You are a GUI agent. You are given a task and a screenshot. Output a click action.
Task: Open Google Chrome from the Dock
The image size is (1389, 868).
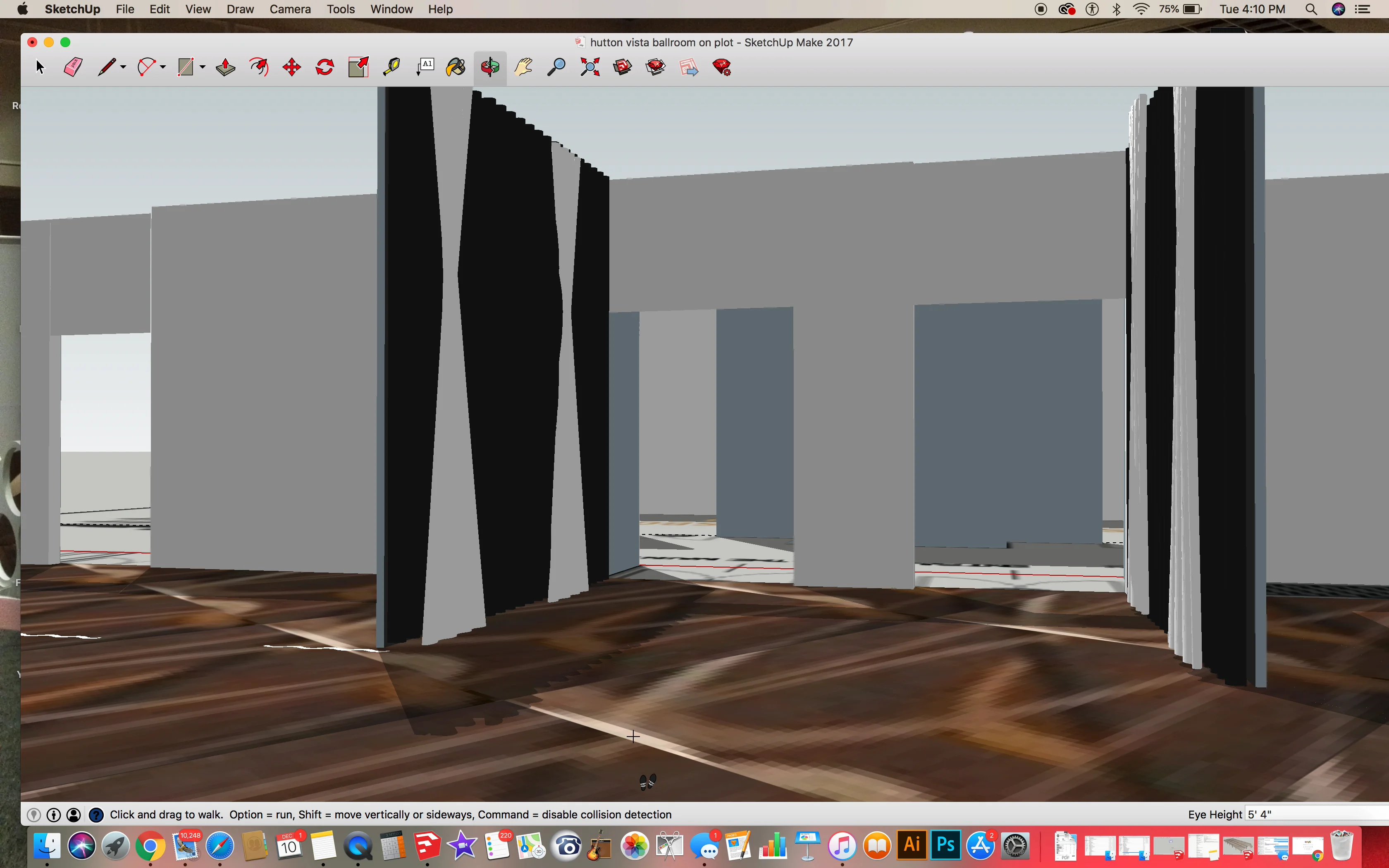click(150, 846)
